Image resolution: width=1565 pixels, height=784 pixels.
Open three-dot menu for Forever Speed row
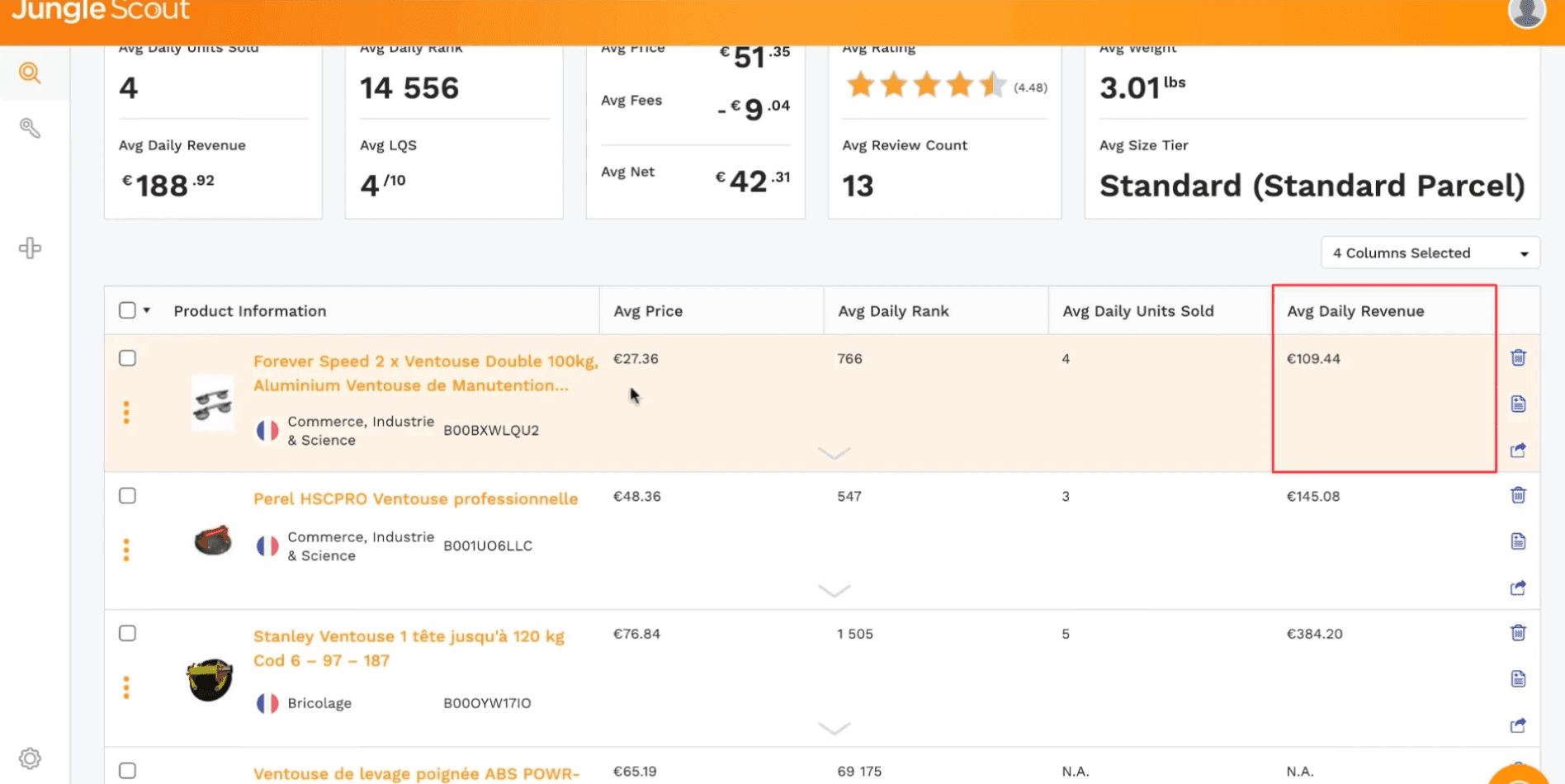(126, 413)
